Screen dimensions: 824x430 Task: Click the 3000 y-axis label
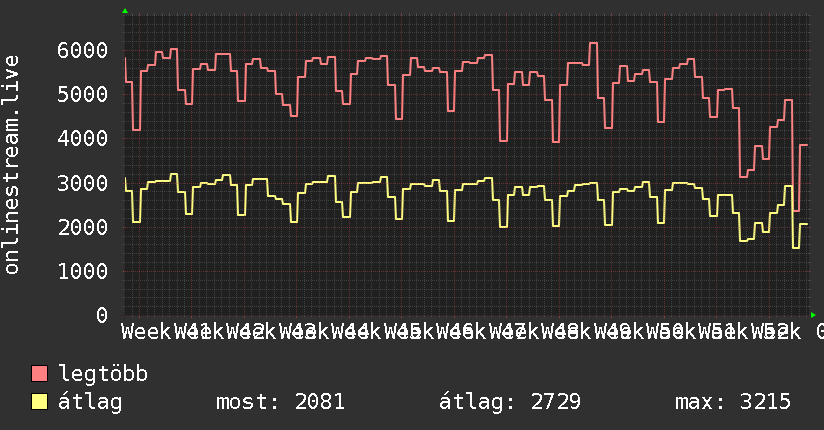click(83, 183)
